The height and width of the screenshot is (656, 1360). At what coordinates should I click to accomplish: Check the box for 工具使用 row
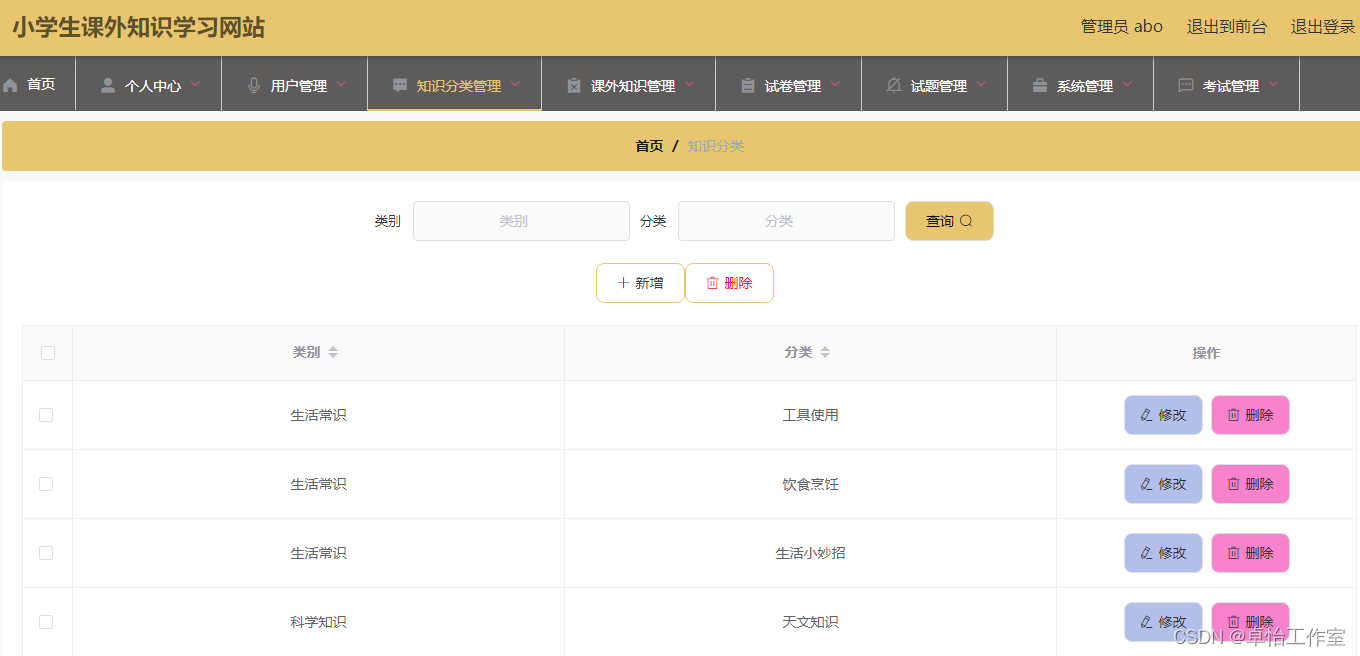(46, 415)
